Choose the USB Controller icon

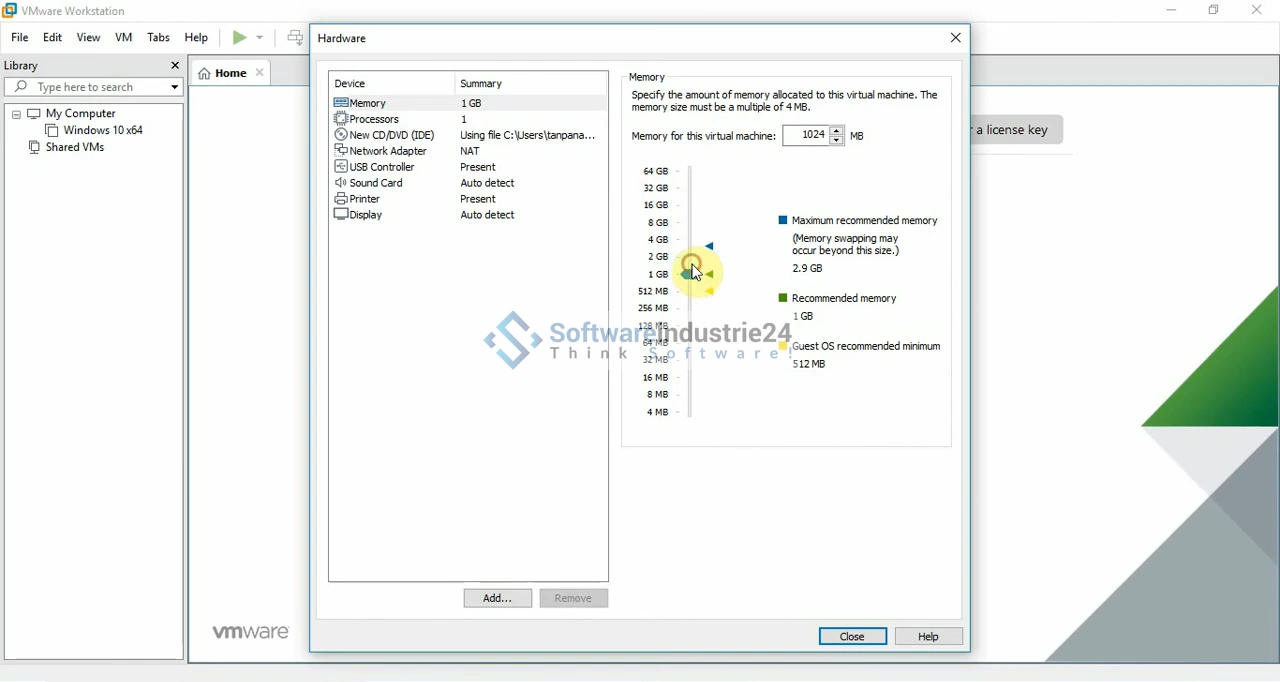tap(341, 167)
